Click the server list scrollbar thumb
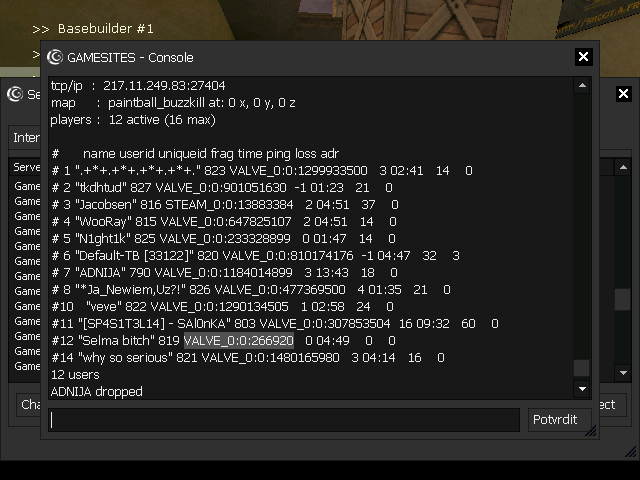640x480 pixels. coord(622,299)
